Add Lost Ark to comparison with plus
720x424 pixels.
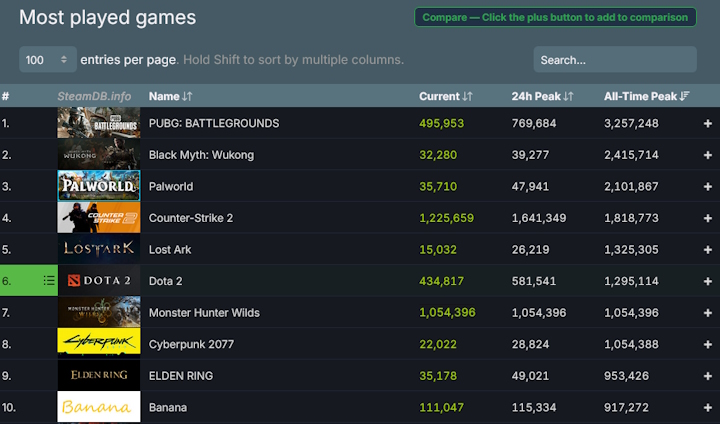pos(708,249)
